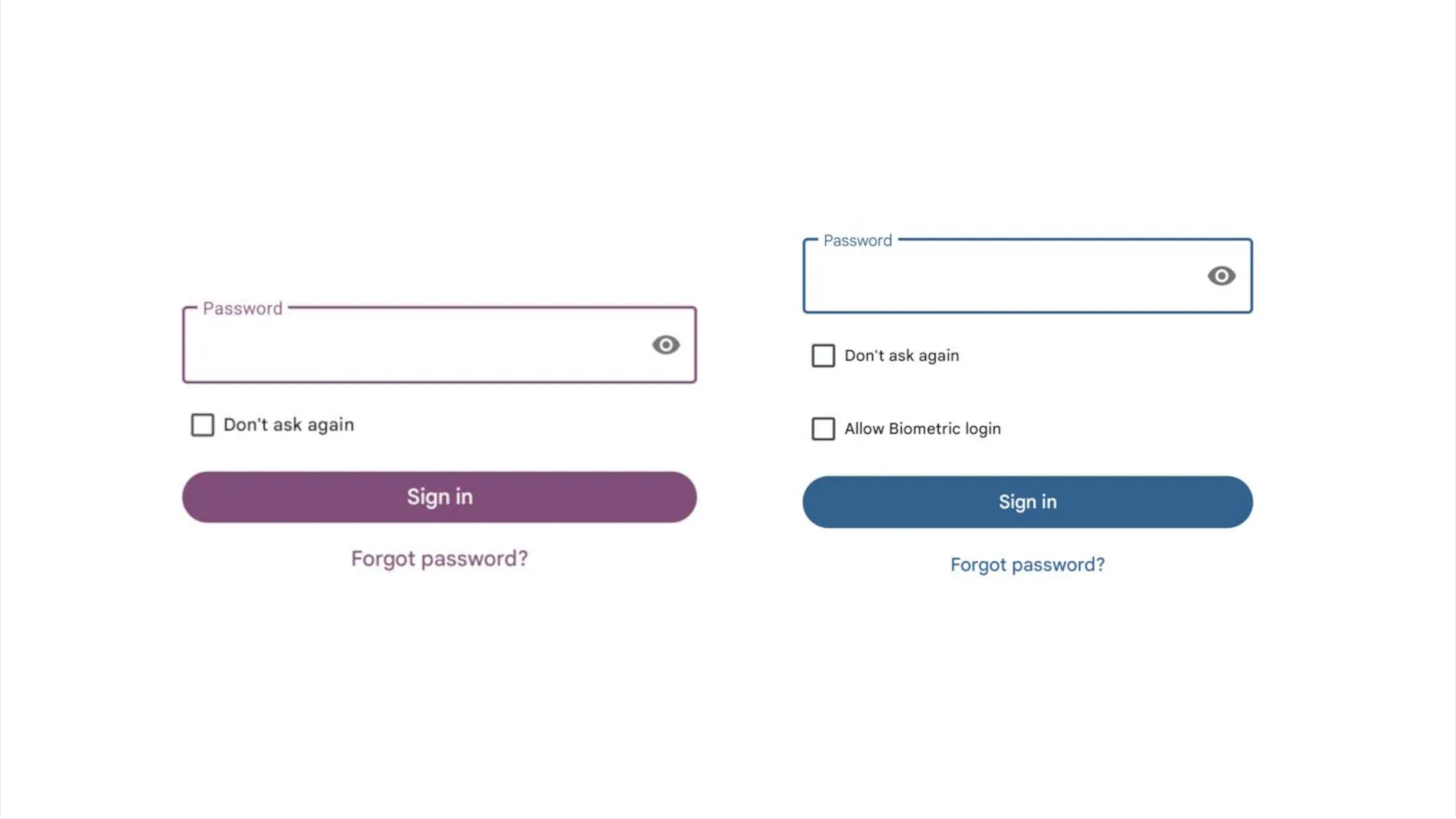Click the Allow Biometric login label text
The height and width of the screenshot is (819, 1456).
pos(923,428)
